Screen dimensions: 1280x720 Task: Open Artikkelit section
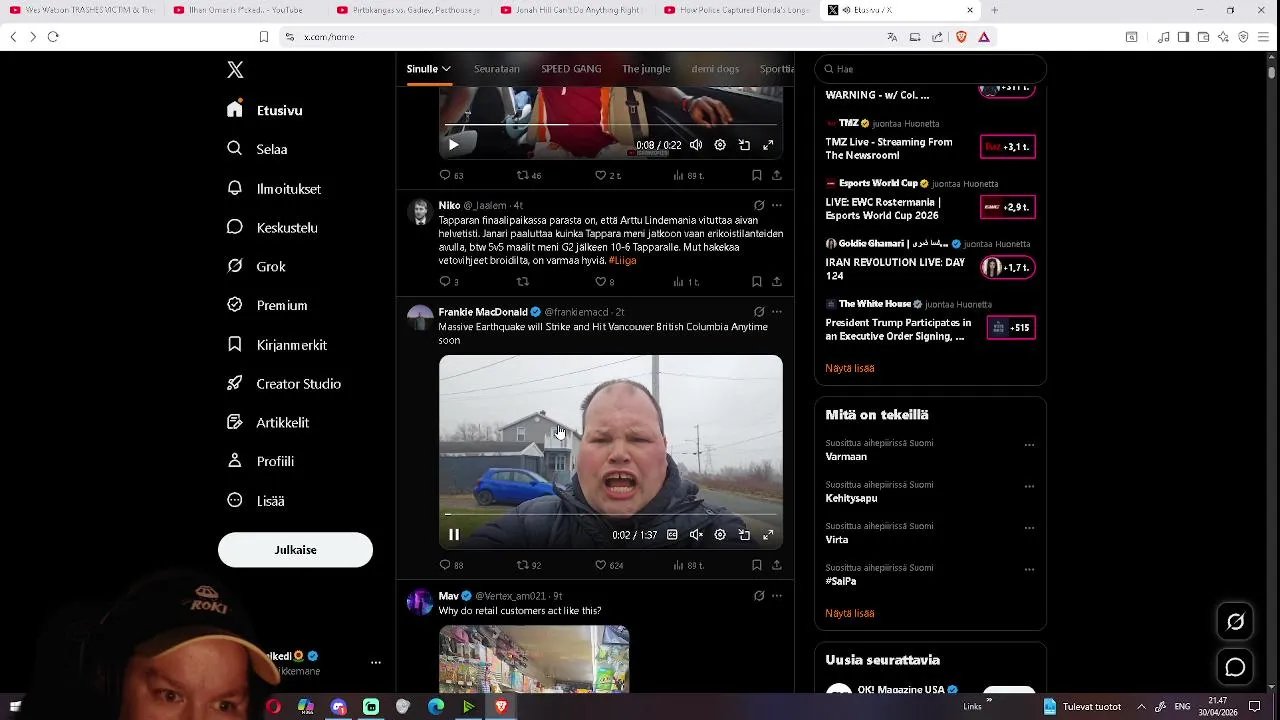coord(269,422)
